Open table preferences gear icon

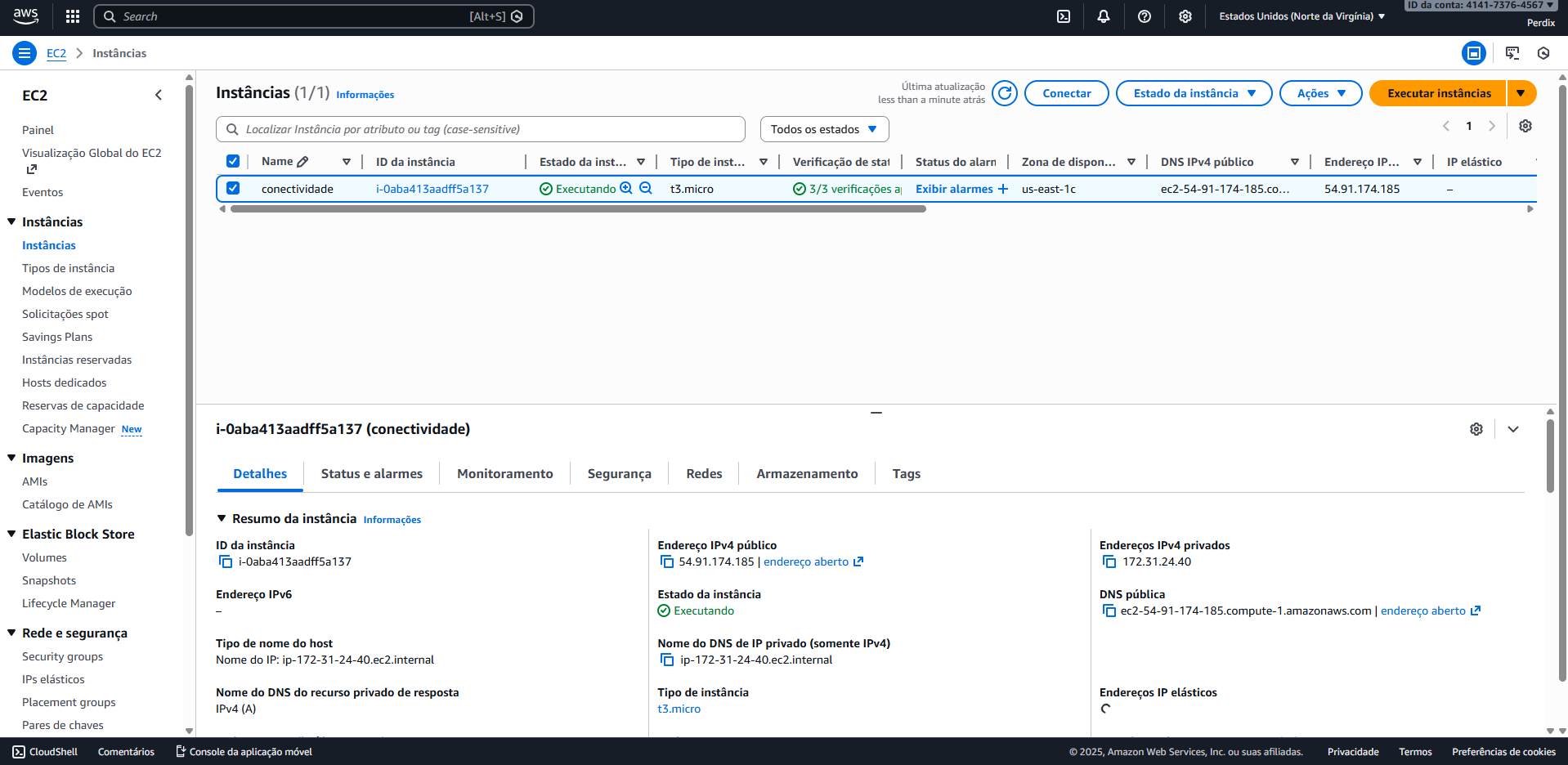click(x=1525, y=126)
